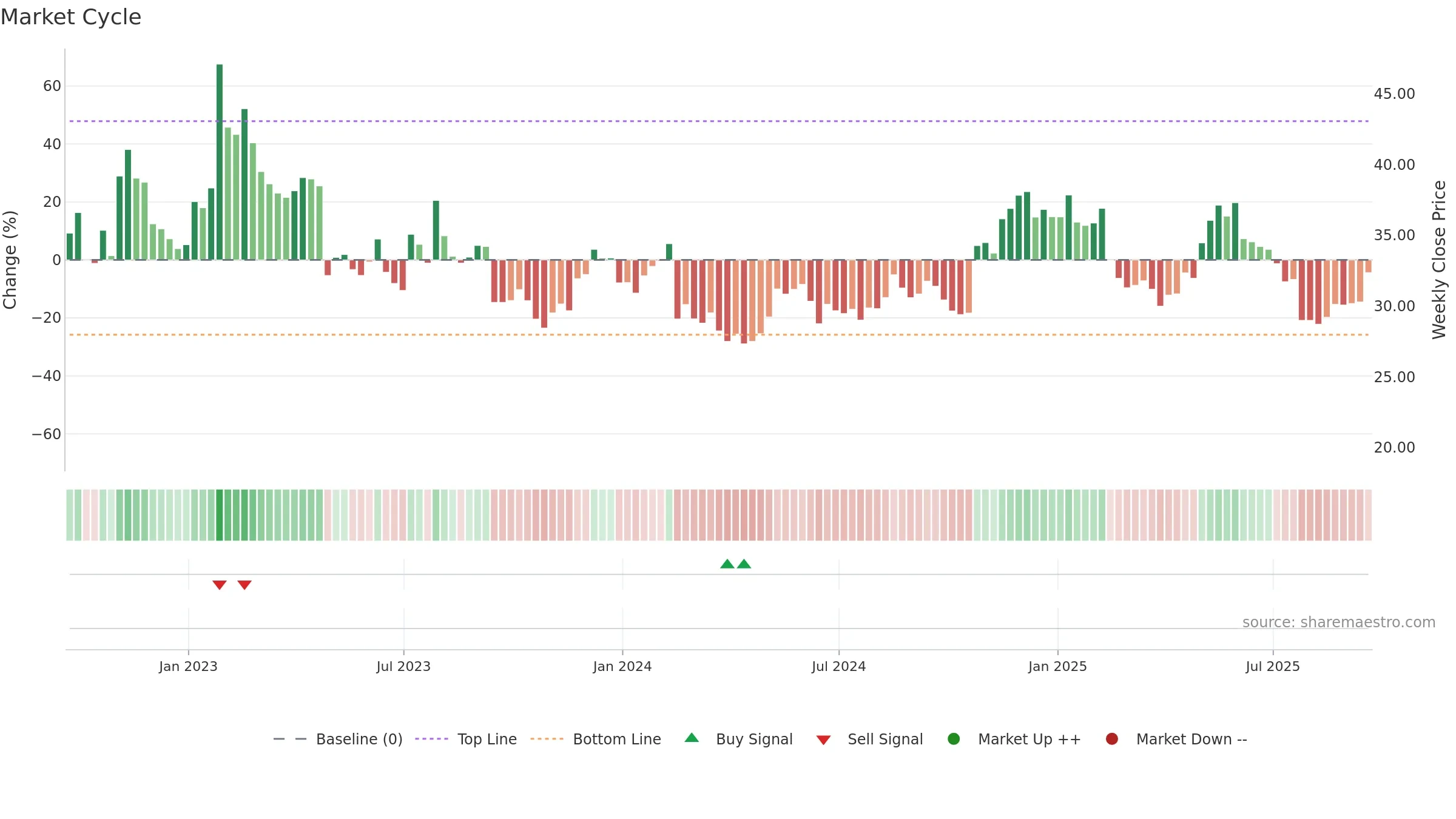
Task: Click the lowest red bar below the bottom line
Action: pyautogui.click(x=744, y=302)
